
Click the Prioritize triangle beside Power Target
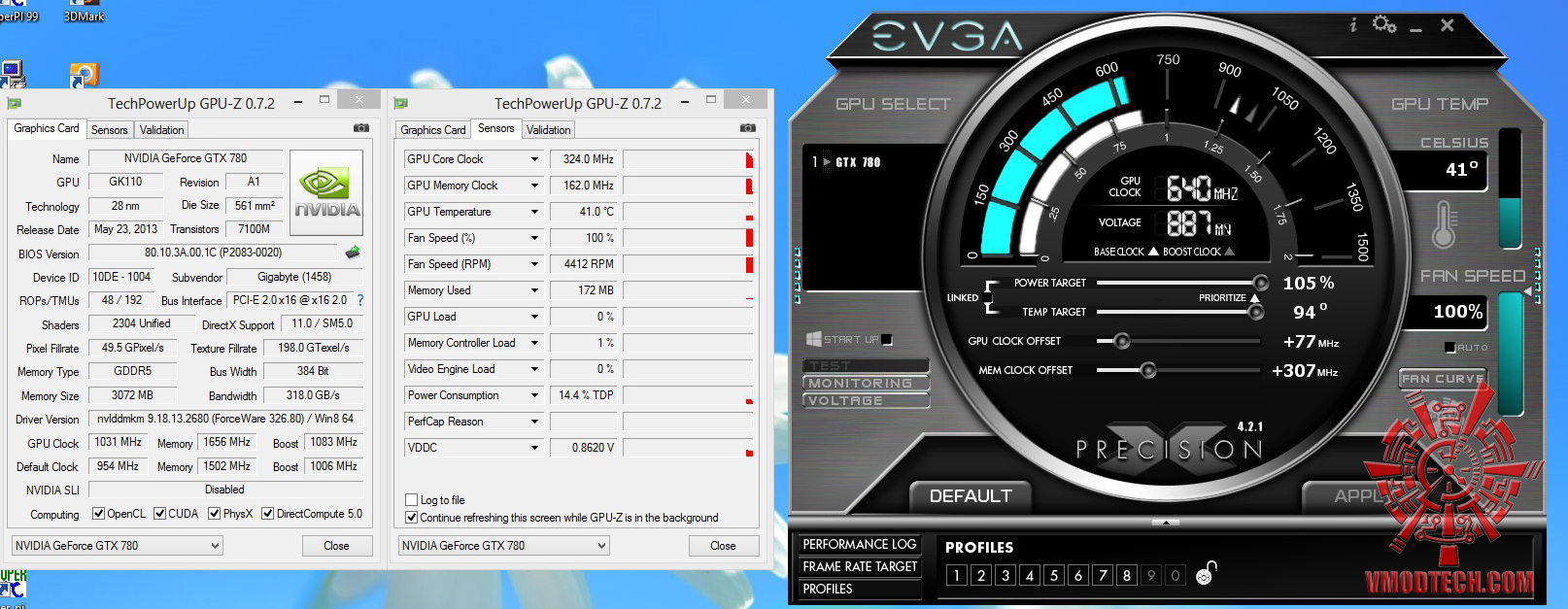(x=1254, y=298)
